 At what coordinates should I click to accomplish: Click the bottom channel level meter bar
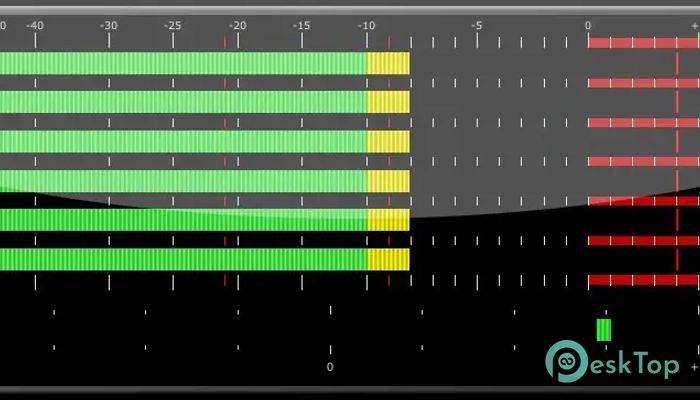[204, 259]
